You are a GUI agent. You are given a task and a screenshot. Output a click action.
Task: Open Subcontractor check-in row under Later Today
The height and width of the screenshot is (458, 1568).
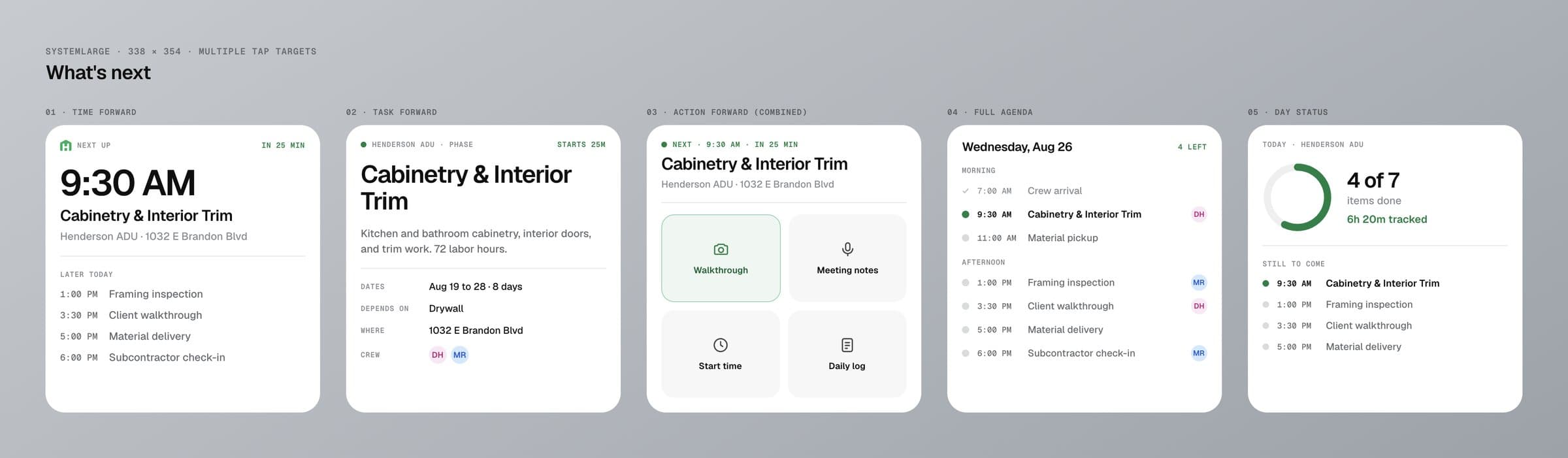182,357
